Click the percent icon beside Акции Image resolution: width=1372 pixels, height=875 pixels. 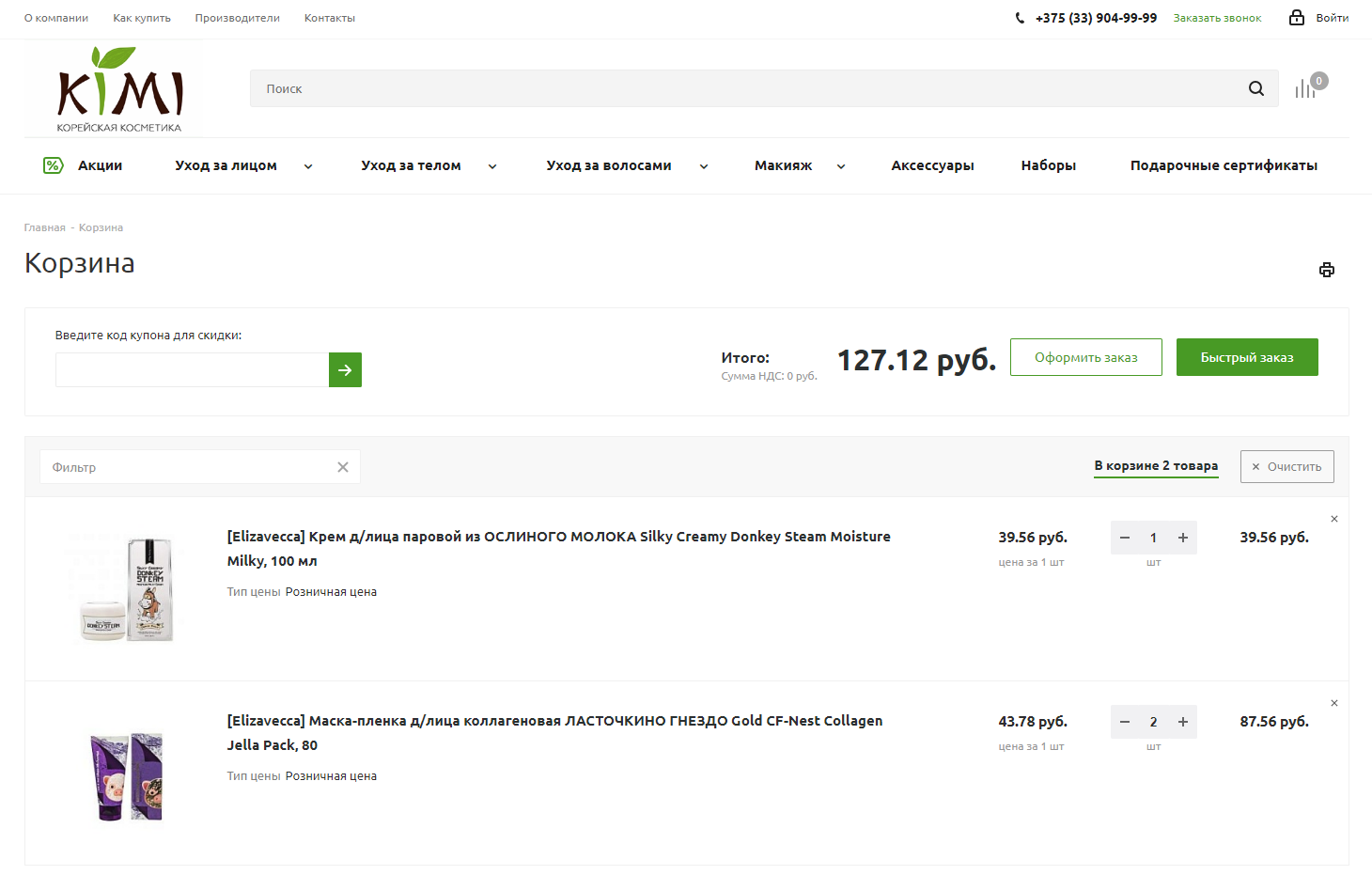point(54,165)
